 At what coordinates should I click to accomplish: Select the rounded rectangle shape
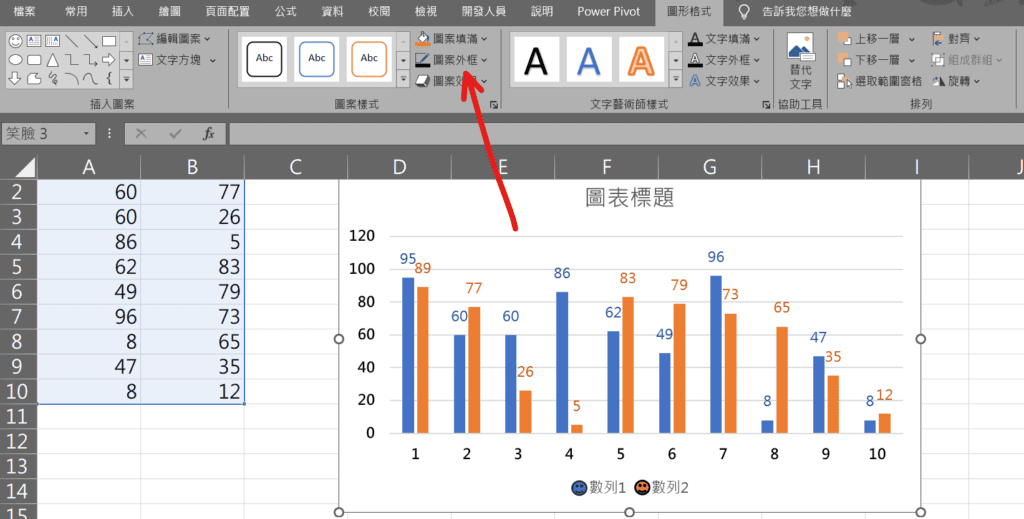coord(34,60)
